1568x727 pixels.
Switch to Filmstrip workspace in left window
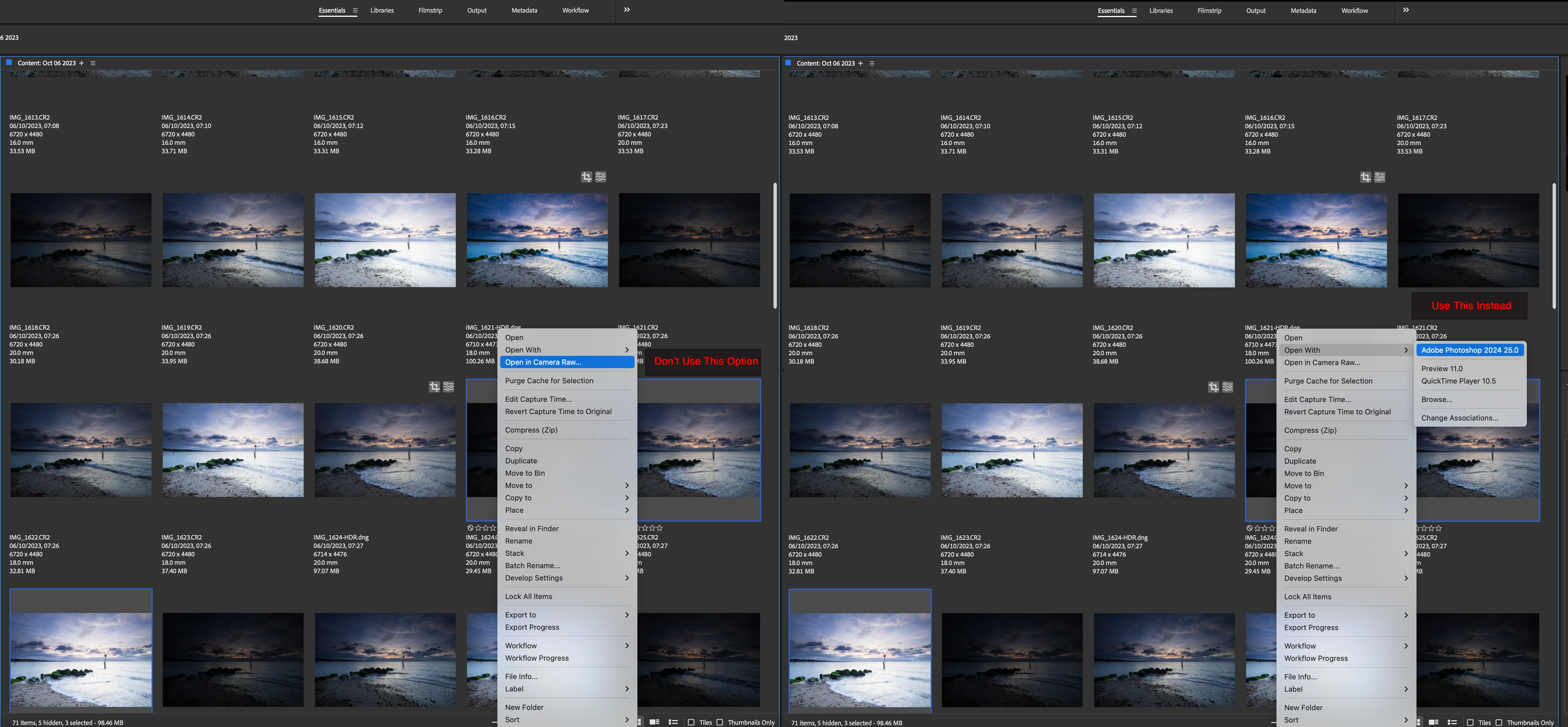coord(430,10)
